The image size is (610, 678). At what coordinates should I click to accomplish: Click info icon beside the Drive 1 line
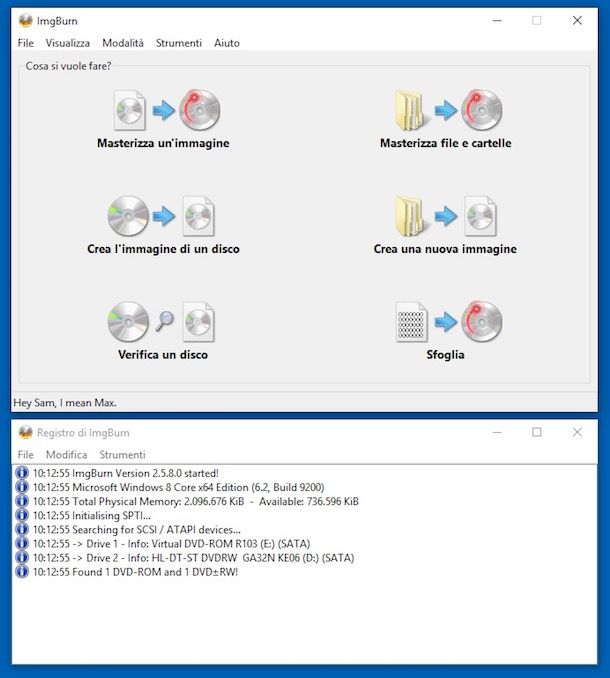[22, 543]
